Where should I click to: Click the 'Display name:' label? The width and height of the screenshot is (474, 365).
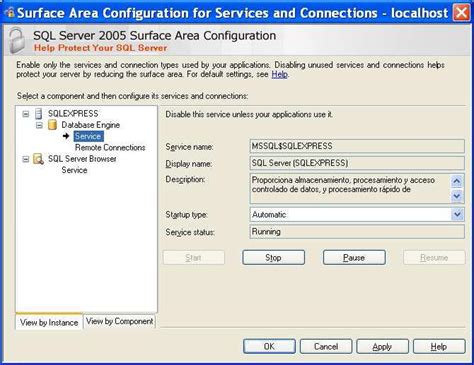(x=189, y=164)
